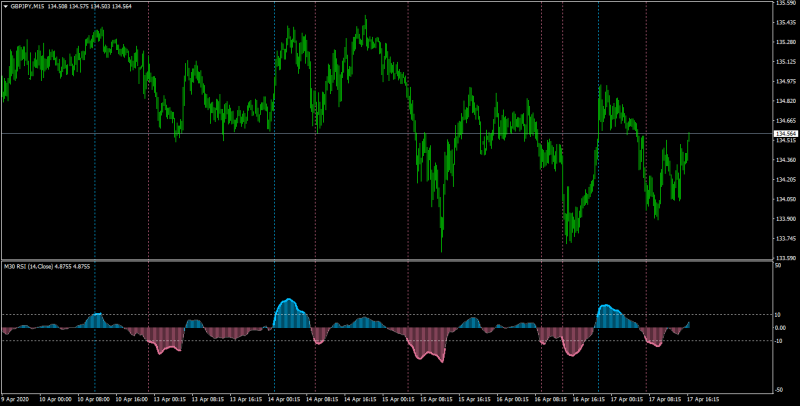Click the deepest pink RSI histogram trough
800x406 pixels.
pos(442,345)
